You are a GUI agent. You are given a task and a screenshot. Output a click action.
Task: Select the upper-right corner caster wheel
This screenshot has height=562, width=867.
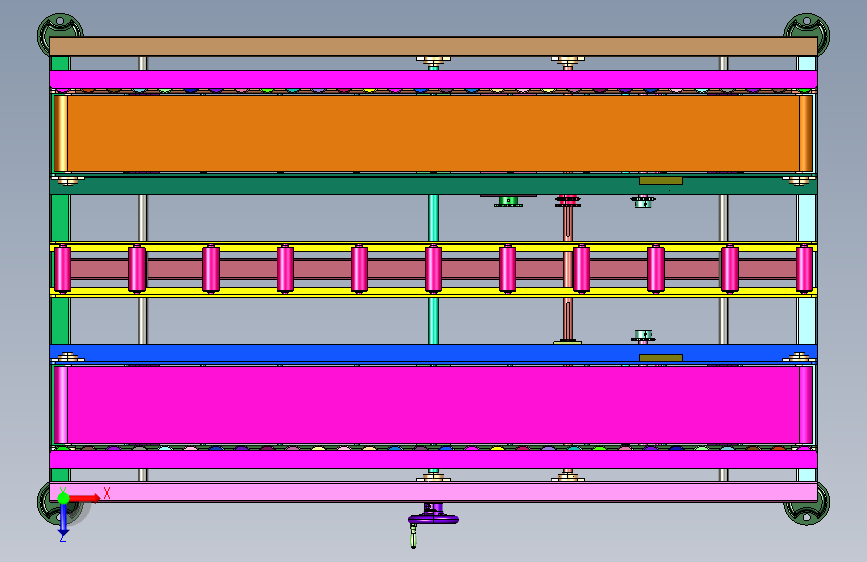[x=807, y=26]
